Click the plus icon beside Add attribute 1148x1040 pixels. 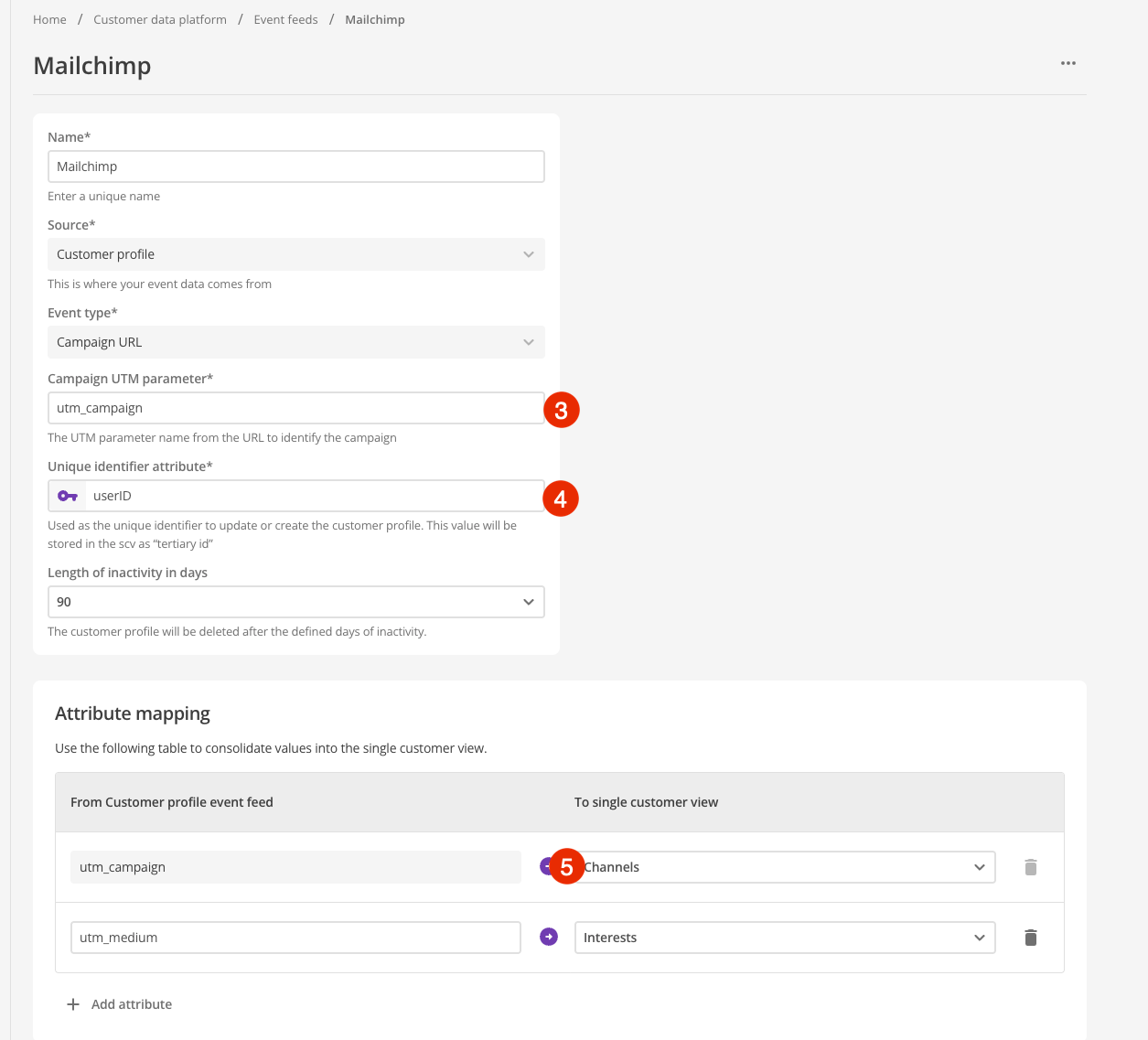[x=73, y=1003]
